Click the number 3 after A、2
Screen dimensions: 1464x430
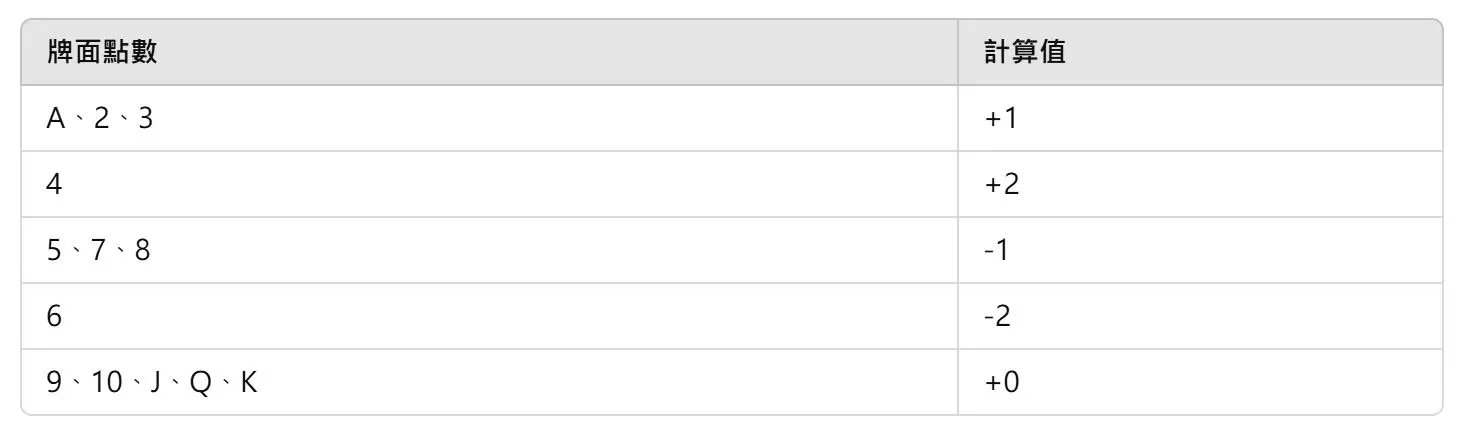pyautogui.click(x=145, y=119)
